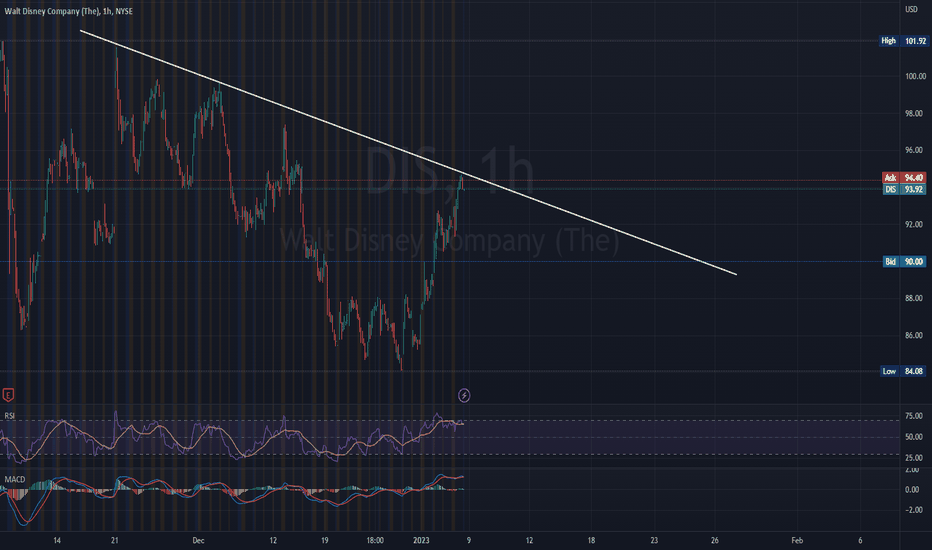Click the 86.00 price axis value
This screenshot has width=932, height=550.
tap(914, 335)
